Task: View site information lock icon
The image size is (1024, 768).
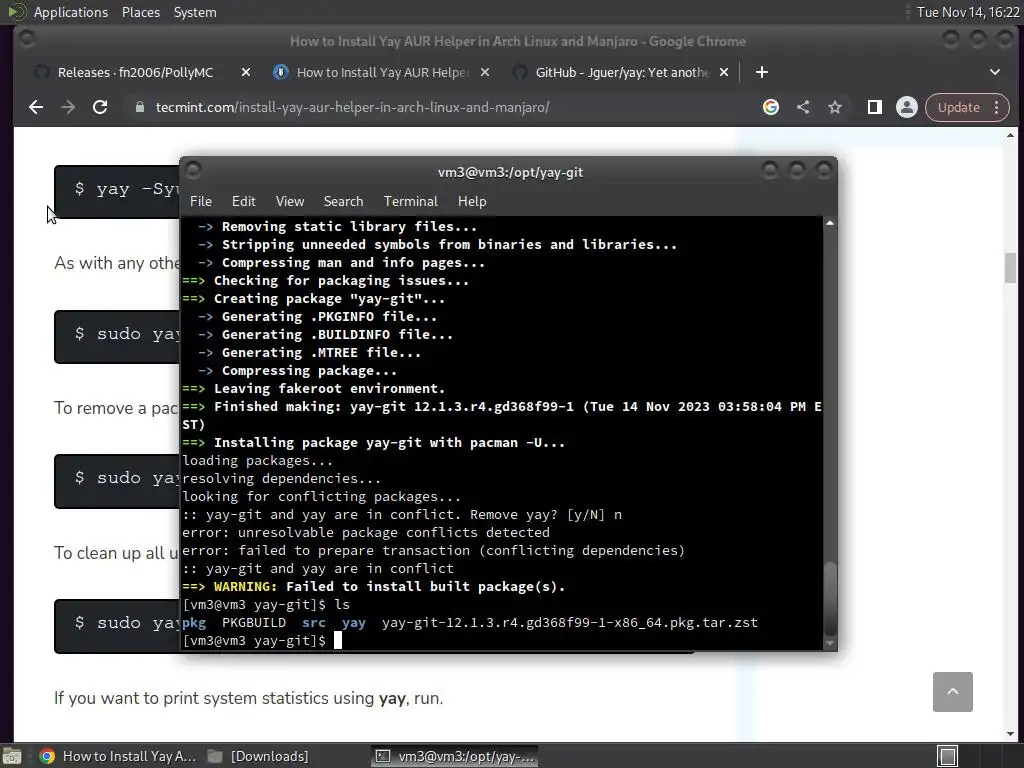Action: point(139,107)
